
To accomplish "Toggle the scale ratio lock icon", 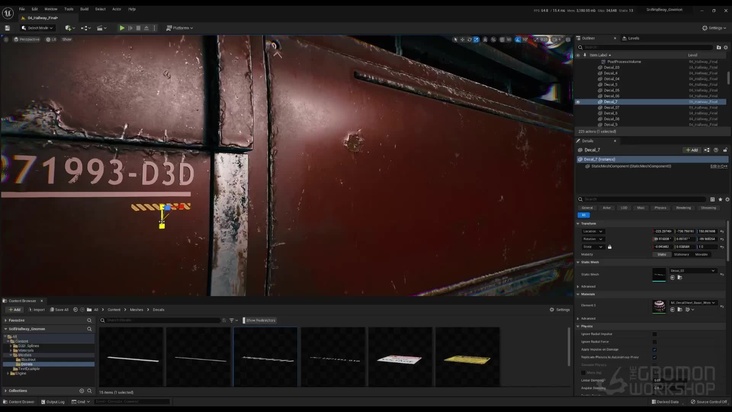I will [610, 247].
